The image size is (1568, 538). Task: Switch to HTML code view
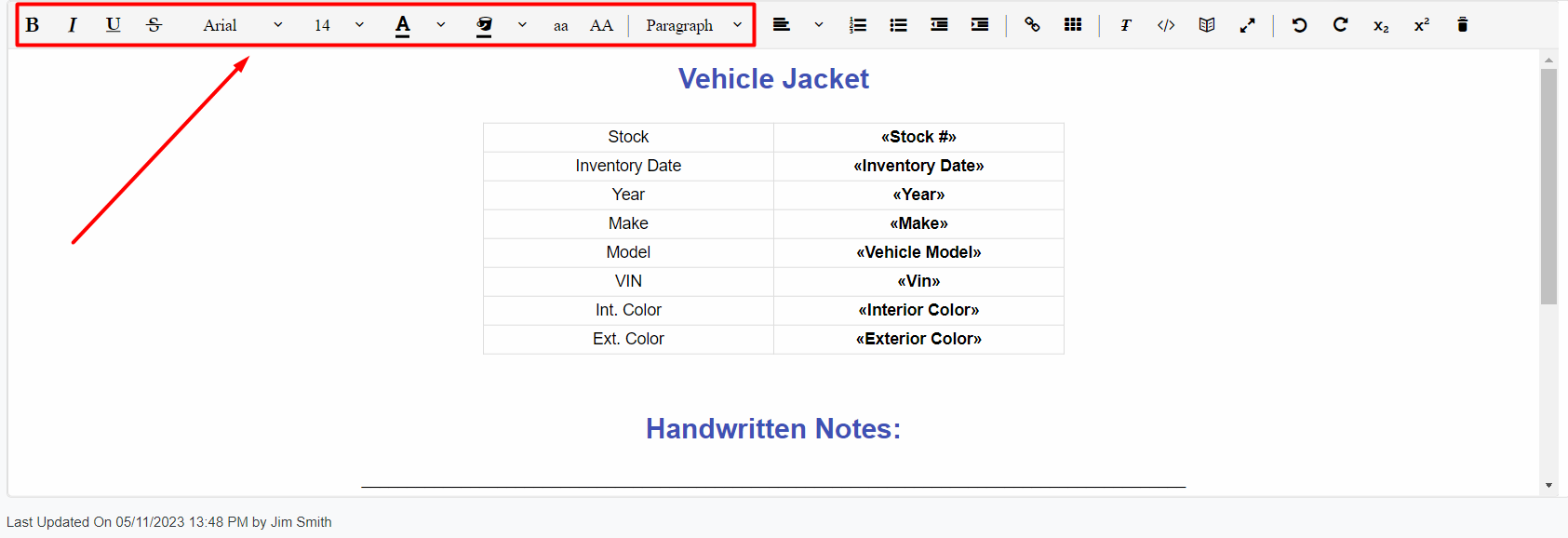point(1166,25)
